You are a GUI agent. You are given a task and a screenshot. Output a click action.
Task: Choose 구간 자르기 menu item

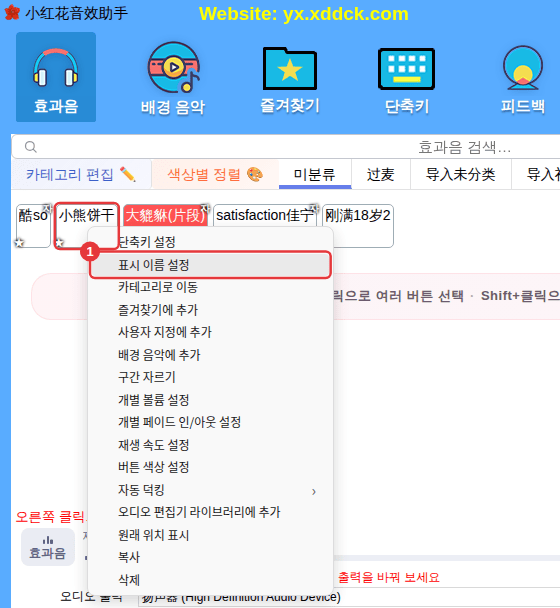210,377
